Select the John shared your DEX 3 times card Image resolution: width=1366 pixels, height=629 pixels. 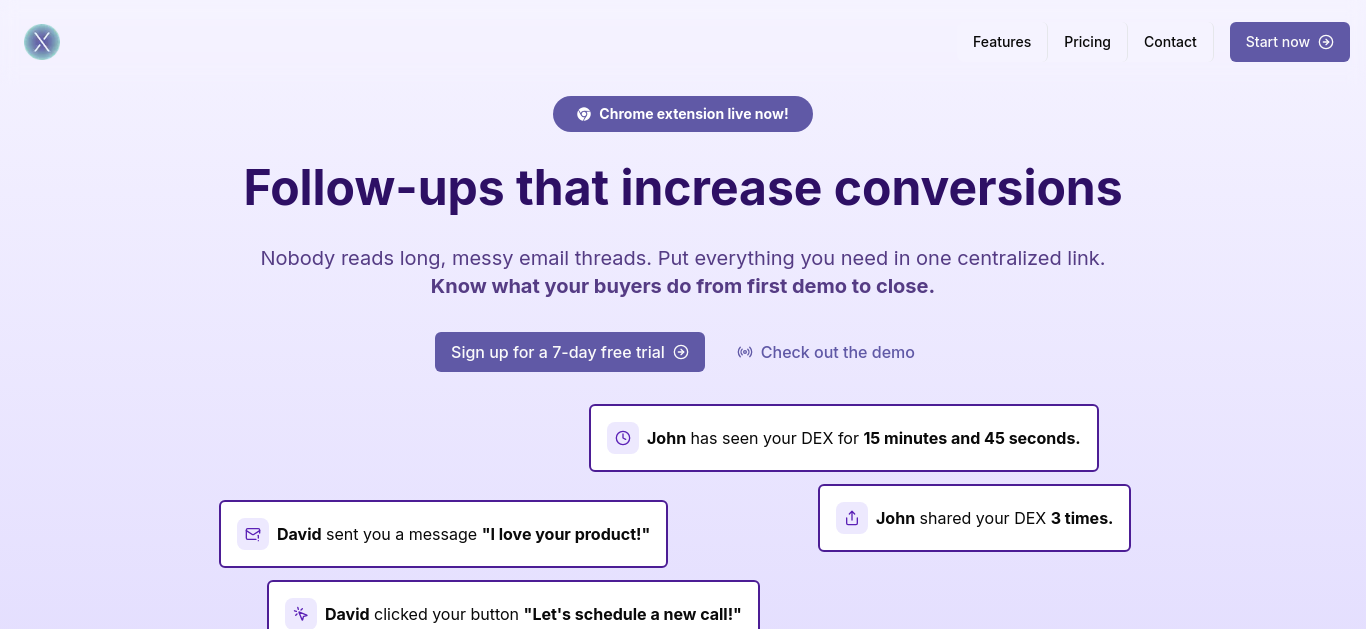pyautogui.click(x=974, y=518)
